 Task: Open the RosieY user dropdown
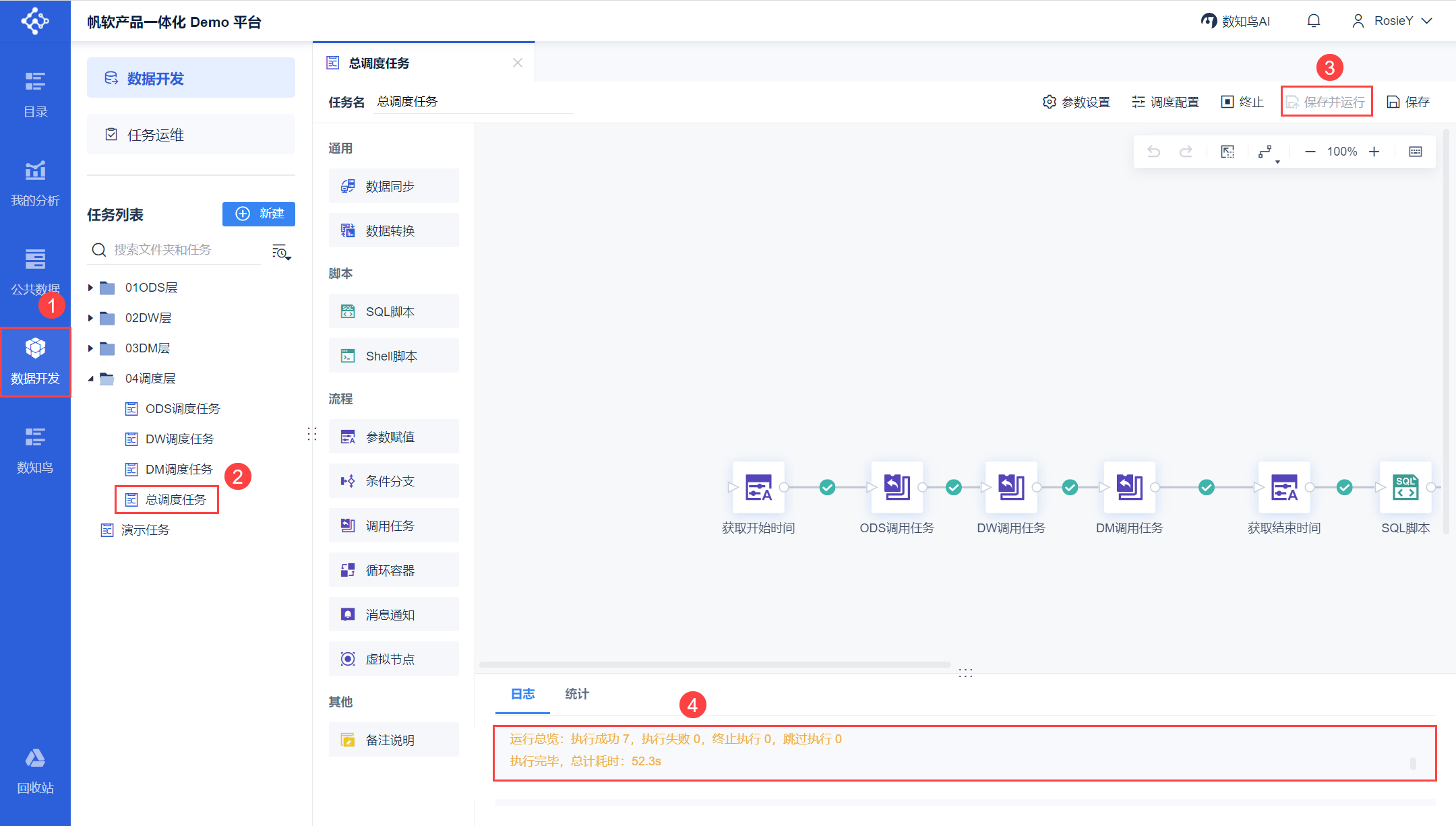tap(1392, 21)
